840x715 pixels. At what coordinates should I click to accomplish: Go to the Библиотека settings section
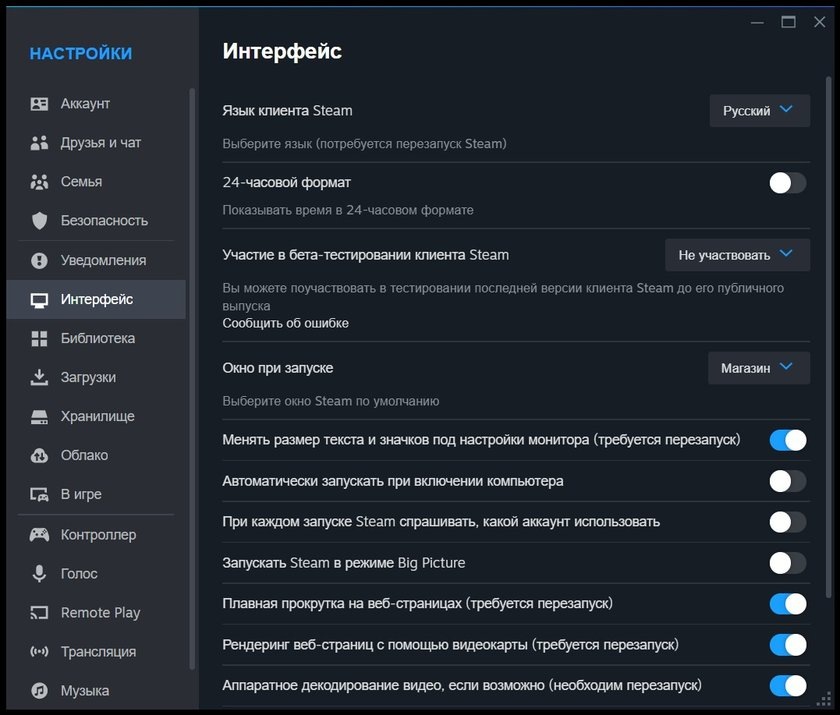(97, 339)
